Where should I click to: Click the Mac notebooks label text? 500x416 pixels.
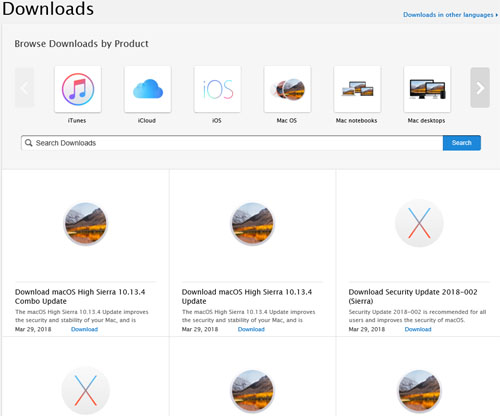pyautogui.click(x=356, y=120)
